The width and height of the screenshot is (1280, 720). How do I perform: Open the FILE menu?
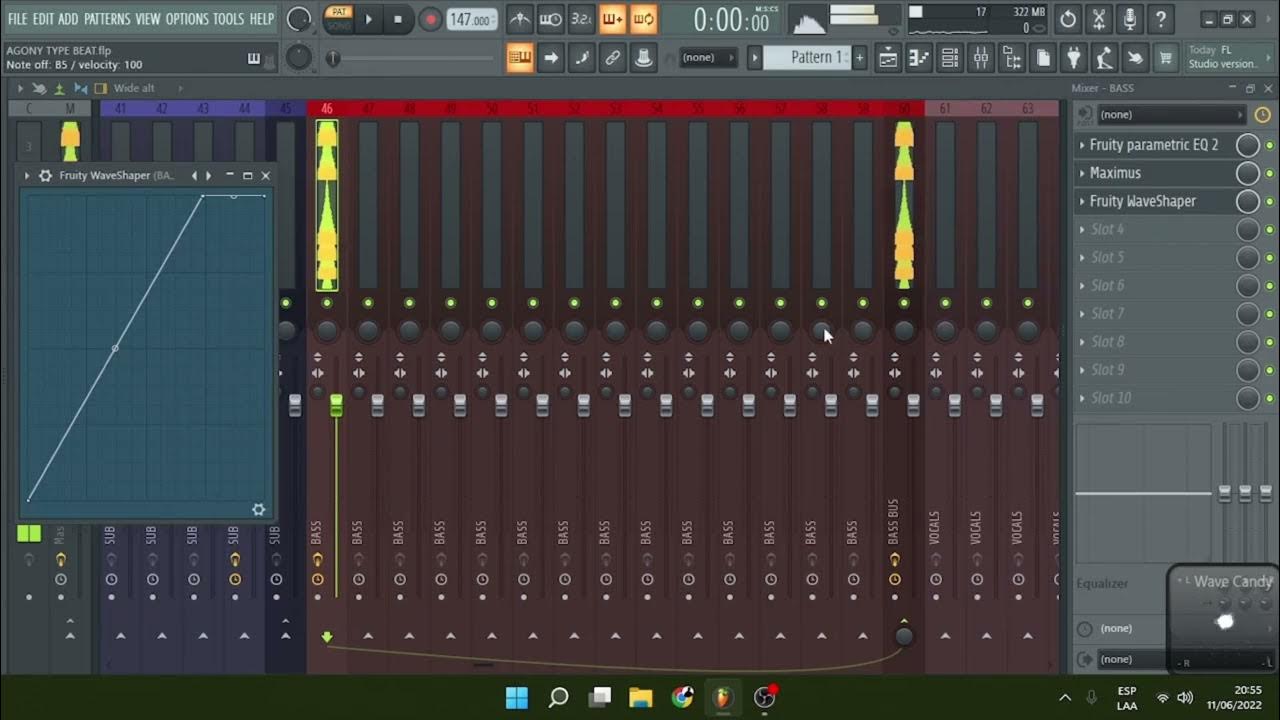point(17,19)
